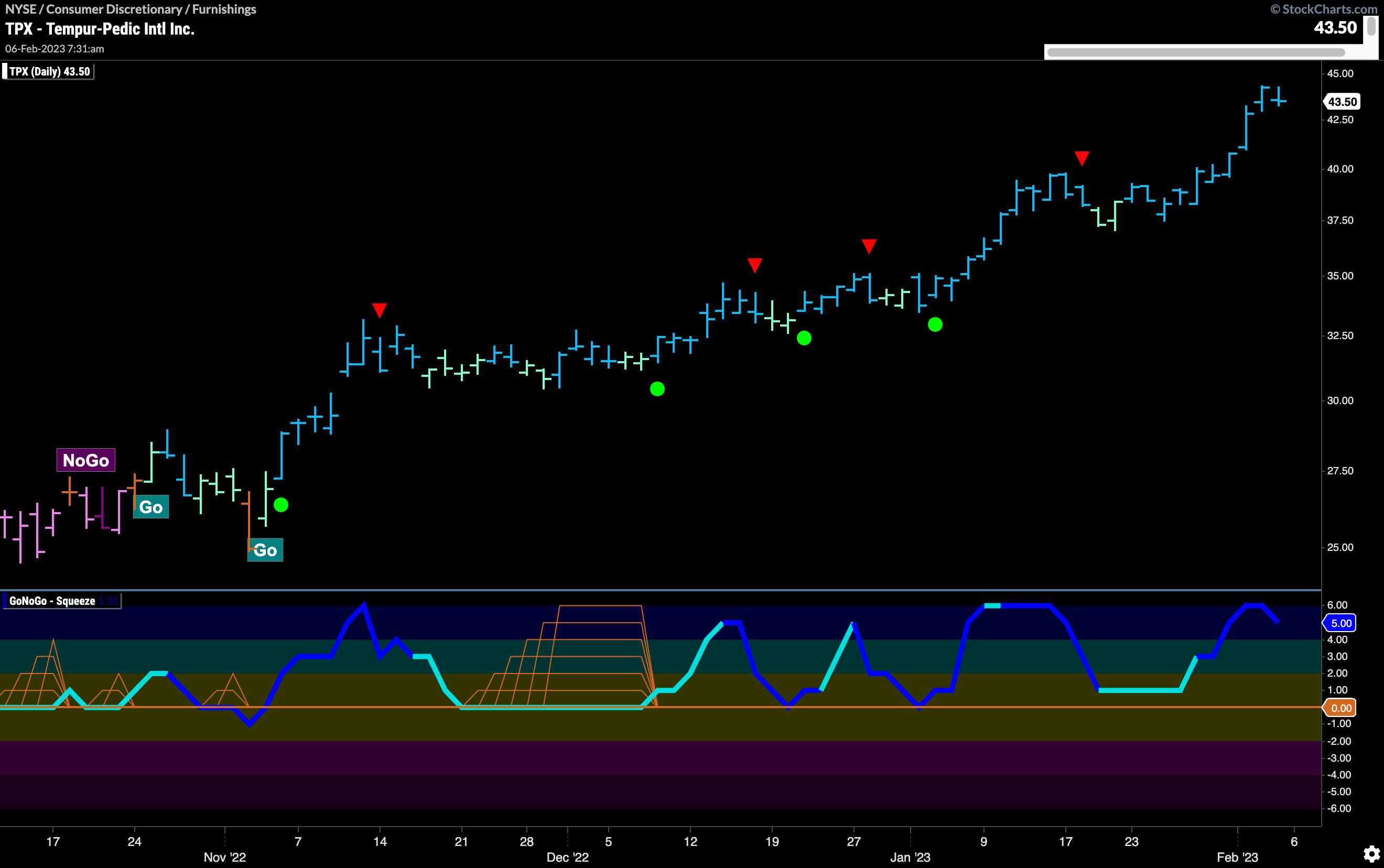Click the orange 0.00 oscillator value tag
This screenshot has height=868, width=1384.
(1340, 708)
